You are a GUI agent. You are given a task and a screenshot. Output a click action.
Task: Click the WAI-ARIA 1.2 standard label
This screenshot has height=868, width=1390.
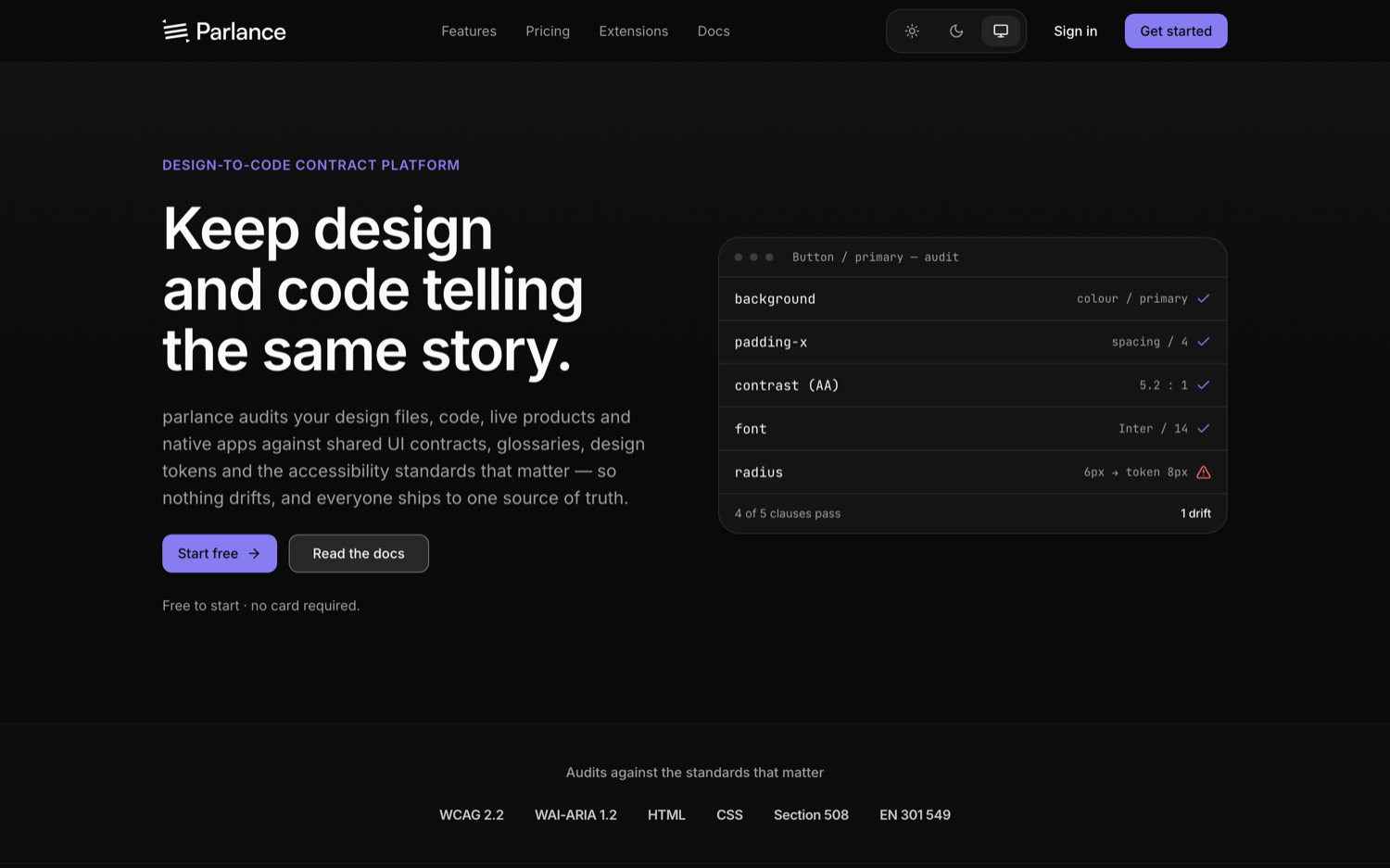click(x=575, y=815)
